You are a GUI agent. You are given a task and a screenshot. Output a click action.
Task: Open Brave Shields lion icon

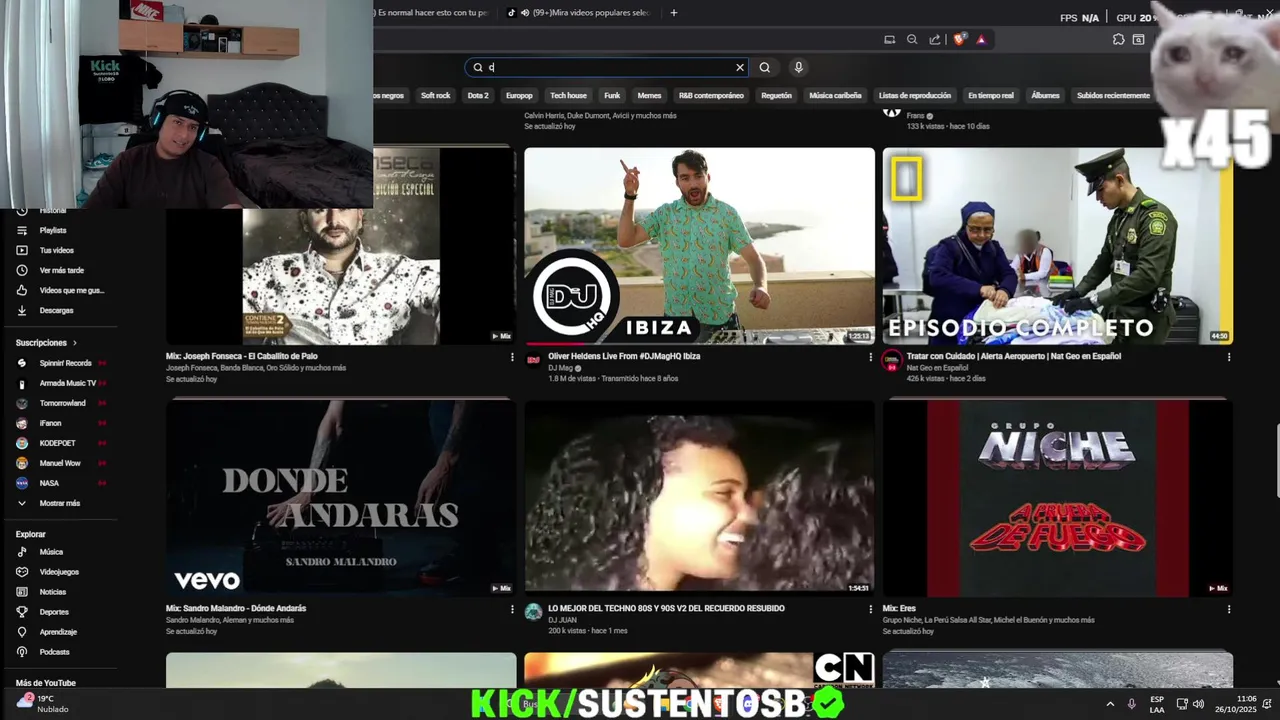(959, 39)
